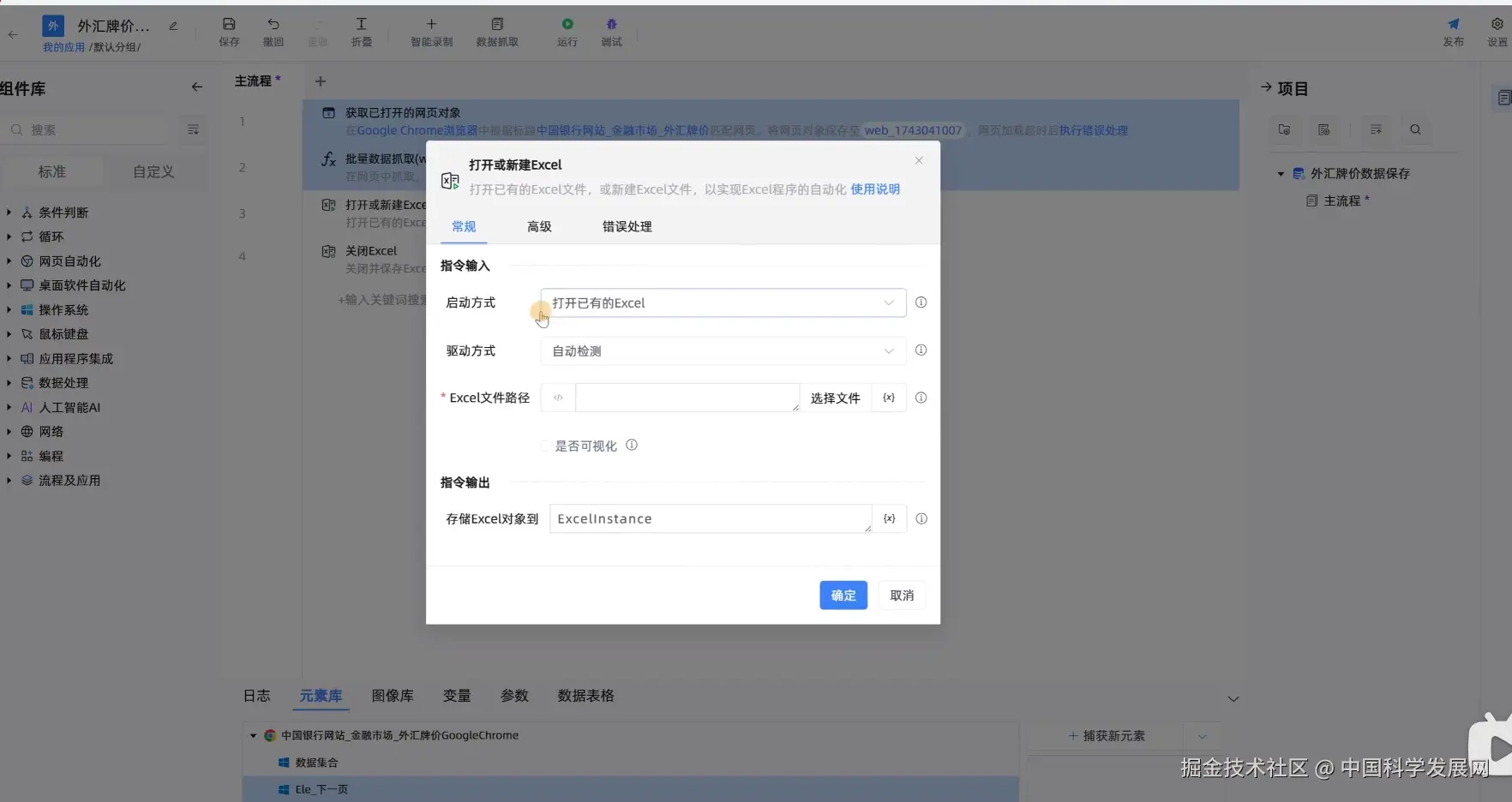
Task: Select the Ele_下一页 element row
Action: 630,789
